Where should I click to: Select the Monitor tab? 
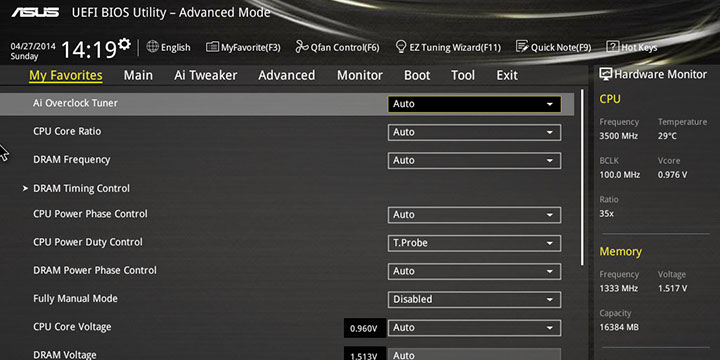click(x=360, y=75)
